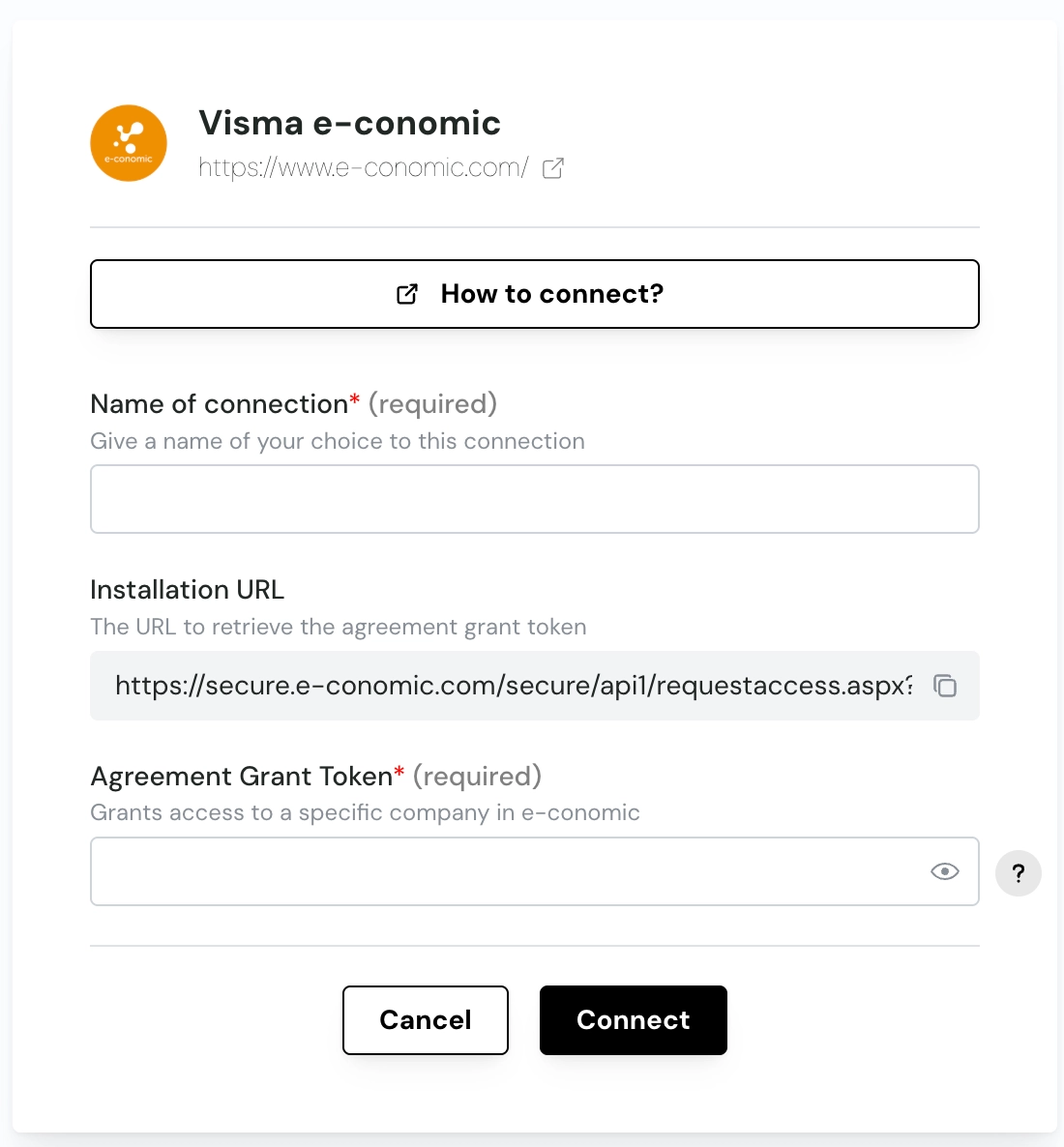Click hint about retrieving agreement grant token
Viewport: 1064px width, 1147px height.
pos(339,627)
